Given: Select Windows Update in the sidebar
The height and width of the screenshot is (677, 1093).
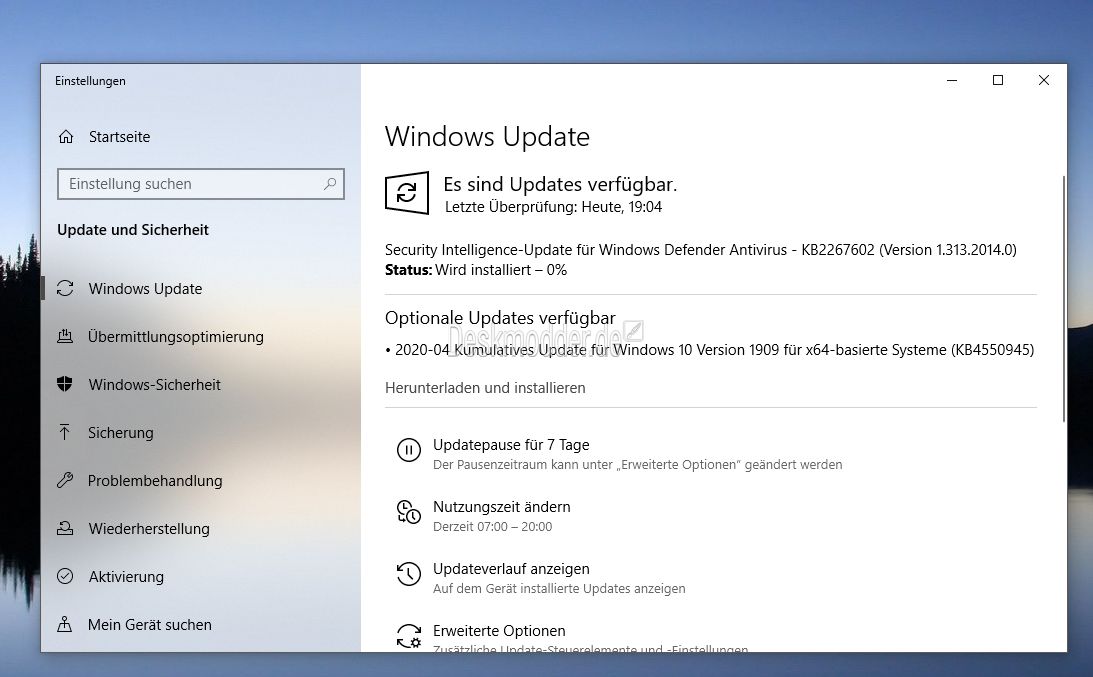Looking at the screenshot, I should pyautogui.click(x=145, y=289).
